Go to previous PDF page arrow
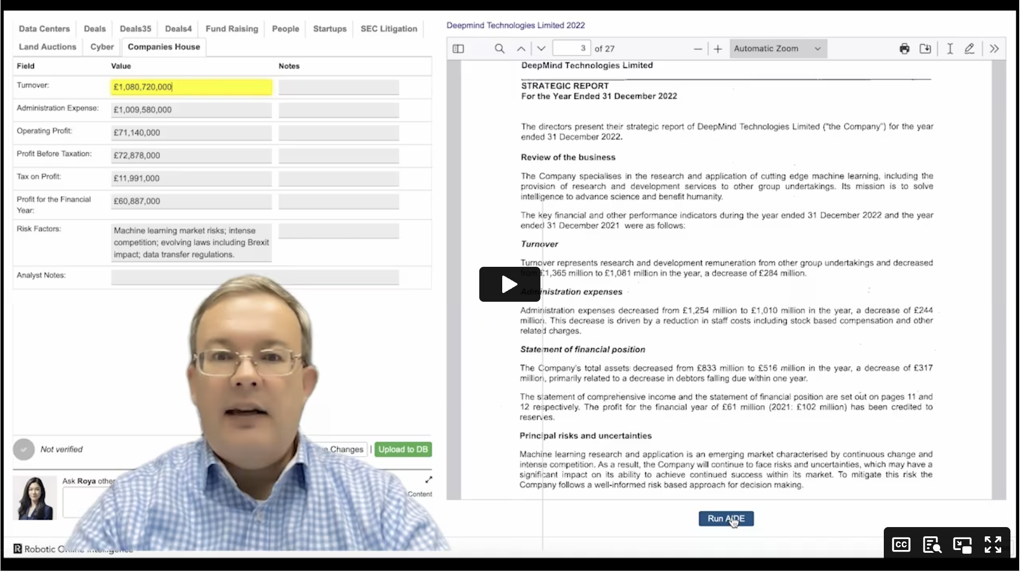This screenshot has width=1023, height=574. coord(522,49)
